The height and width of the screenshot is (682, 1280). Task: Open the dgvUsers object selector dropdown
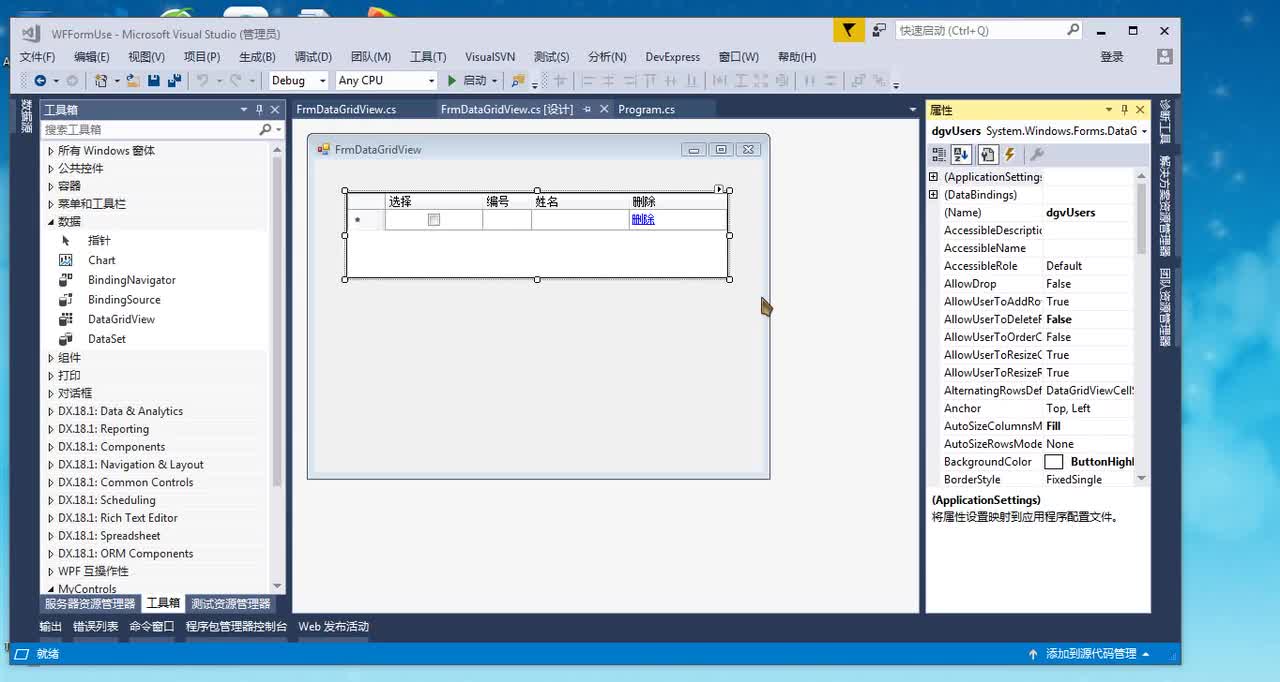(1144, 131)
